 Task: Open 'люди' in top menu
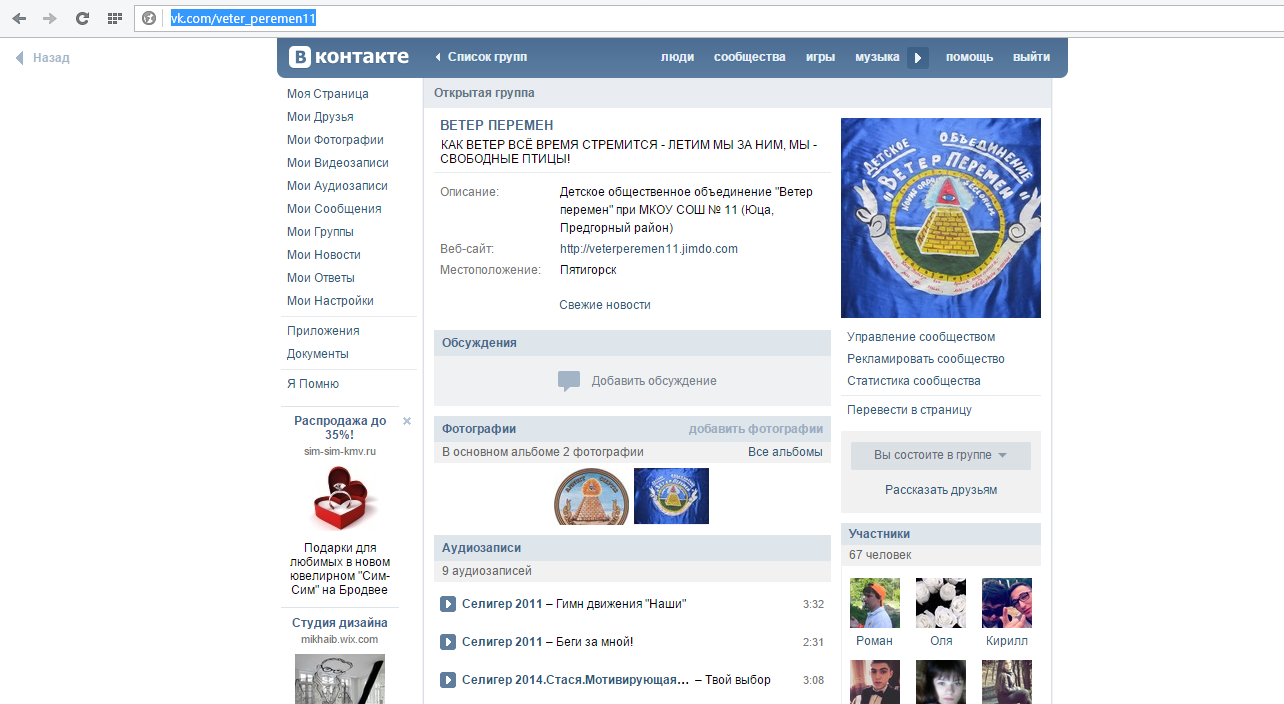(x=677, y=57)
